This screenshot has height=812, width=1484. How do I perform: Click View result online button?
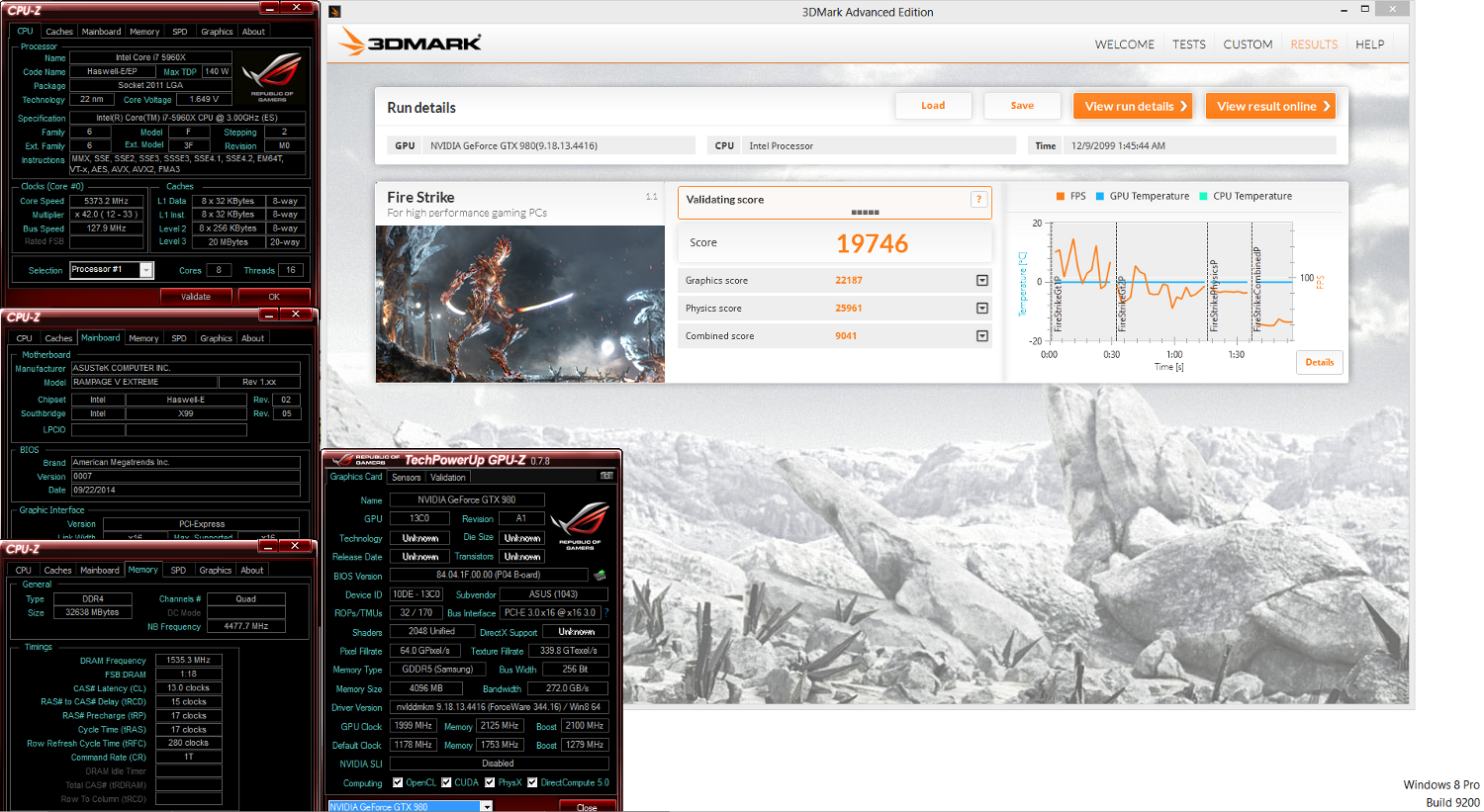click(1270, 106)
